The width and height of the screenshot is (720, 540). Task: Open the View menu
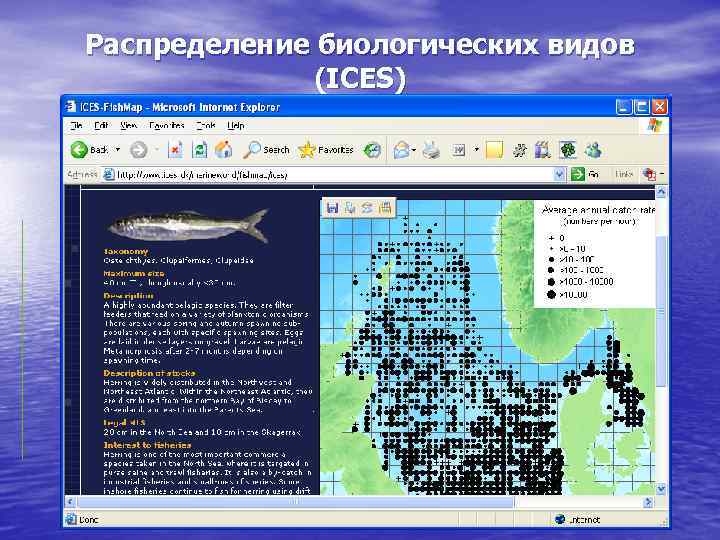coord(129,125)
